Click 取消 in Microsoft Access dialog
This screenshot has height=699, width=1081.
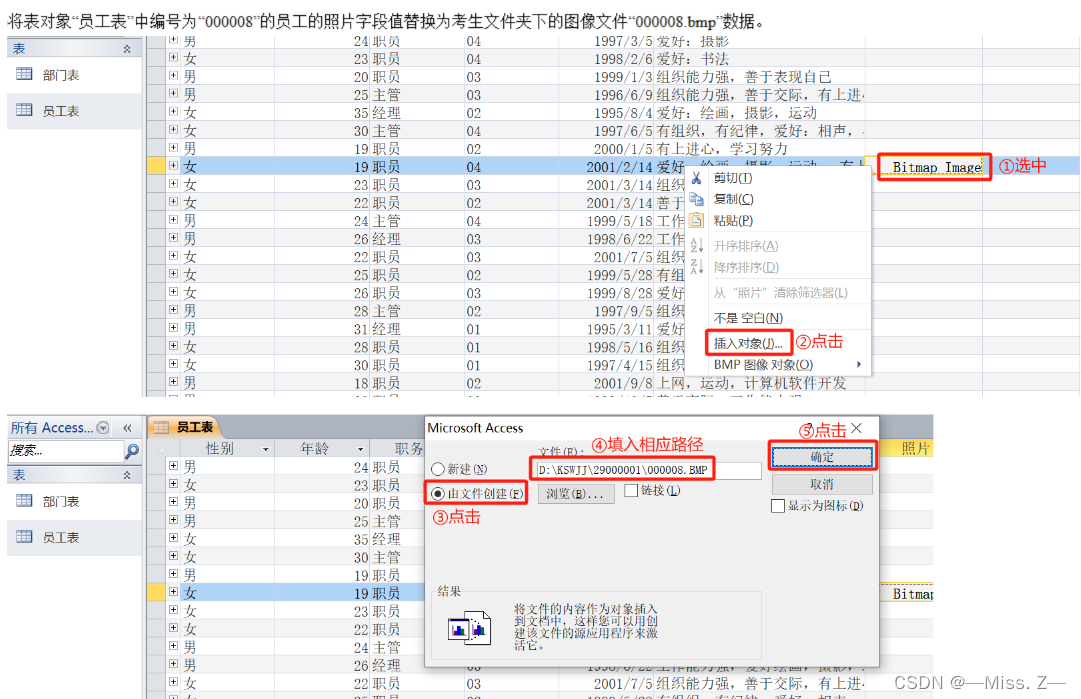pyautogui.click(x=822, y=484)
